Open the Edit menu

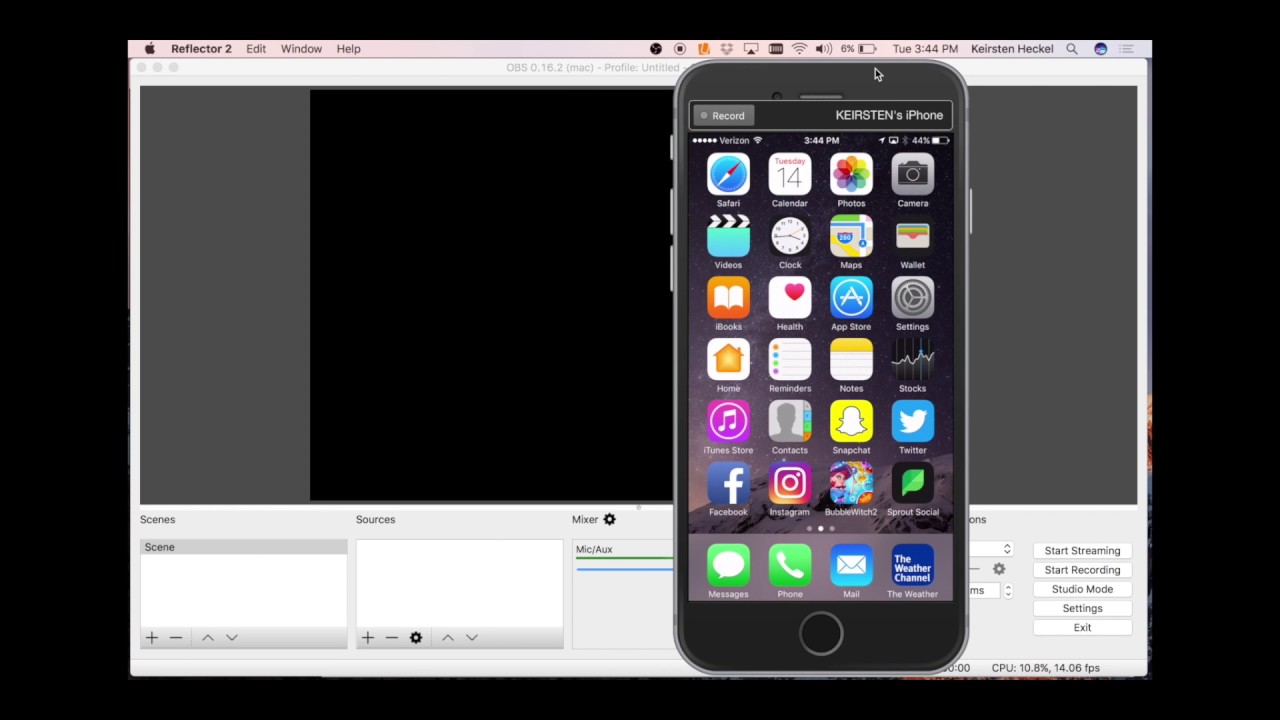[256, 48]
